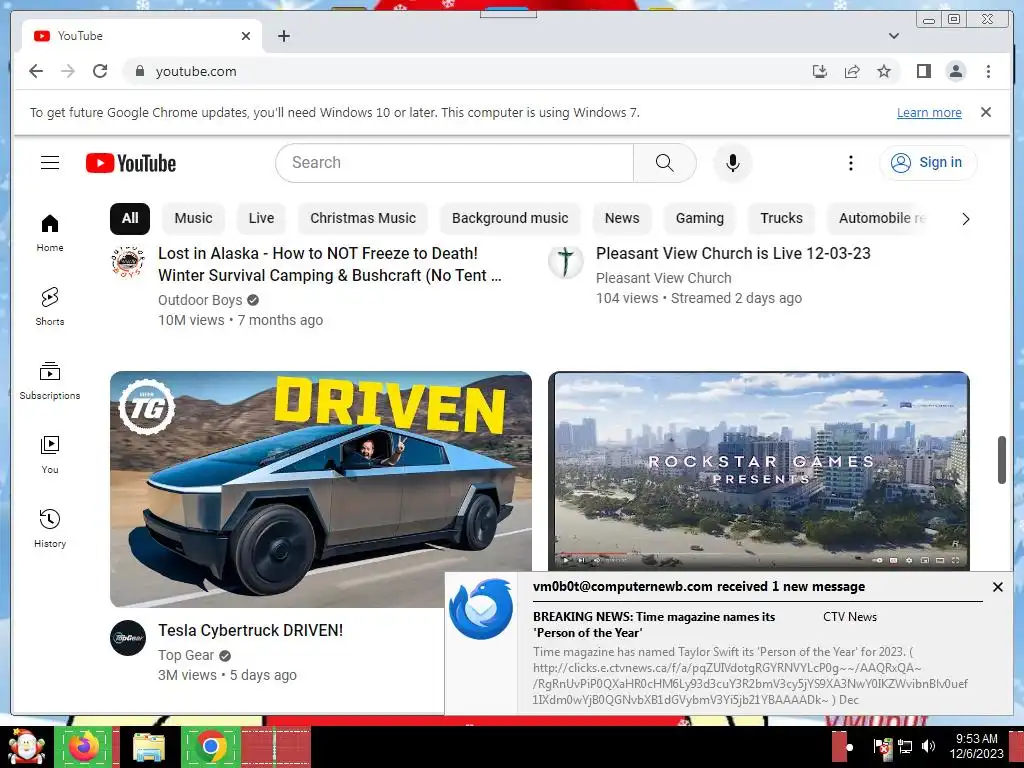
Task: Click Chrome icon in taskbar
Action: 210,747
